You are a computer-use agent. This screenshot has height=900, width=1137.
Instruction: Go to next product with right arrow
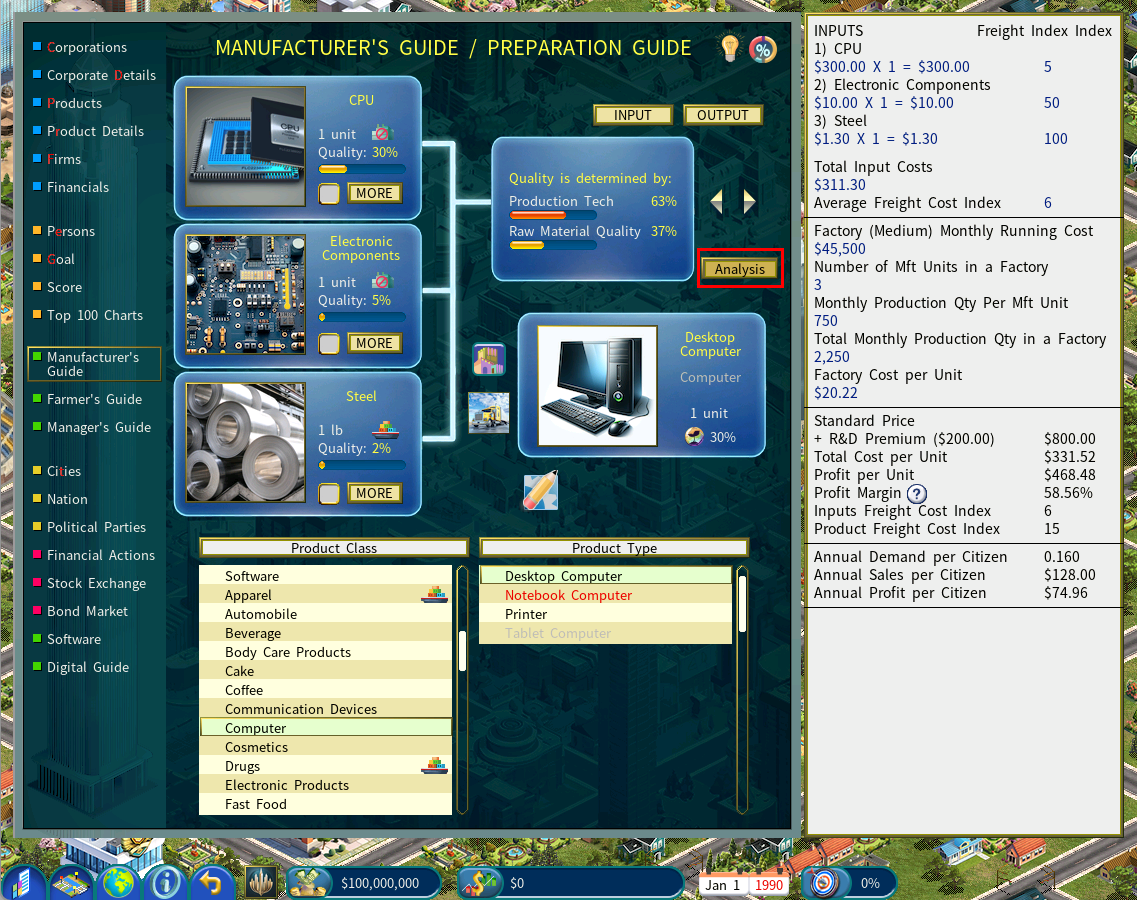pyautogui.click(x=749, y=202)
